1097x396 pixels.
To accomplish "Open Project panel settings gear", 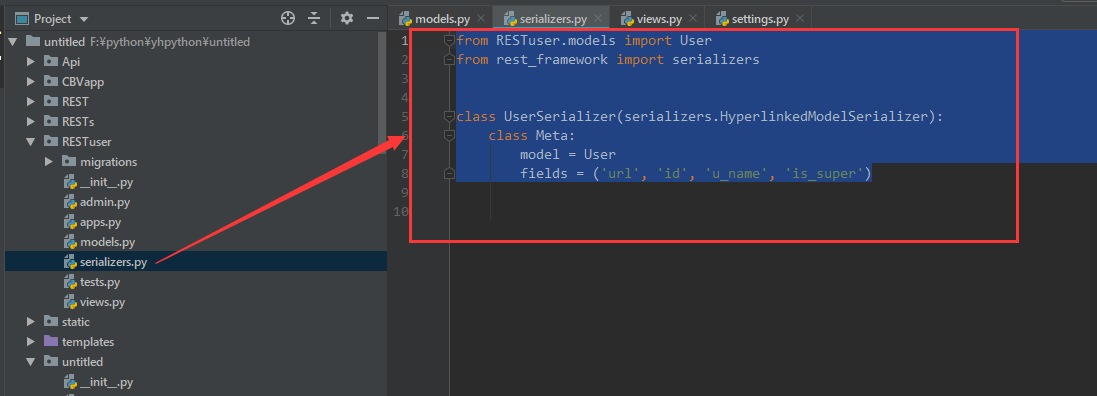I will (347, 18).
